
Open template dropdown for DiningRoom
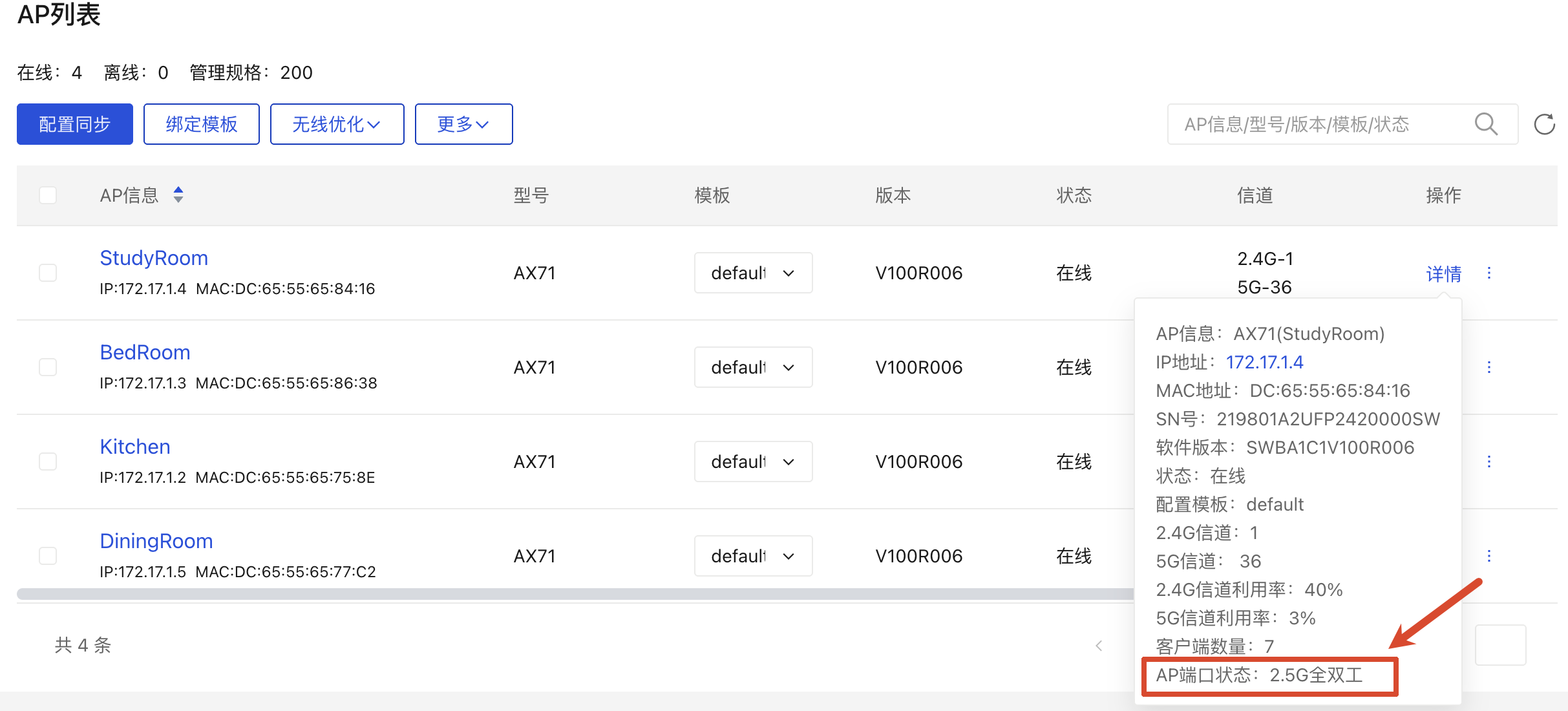pyautogui.click(x=753, y=556)
